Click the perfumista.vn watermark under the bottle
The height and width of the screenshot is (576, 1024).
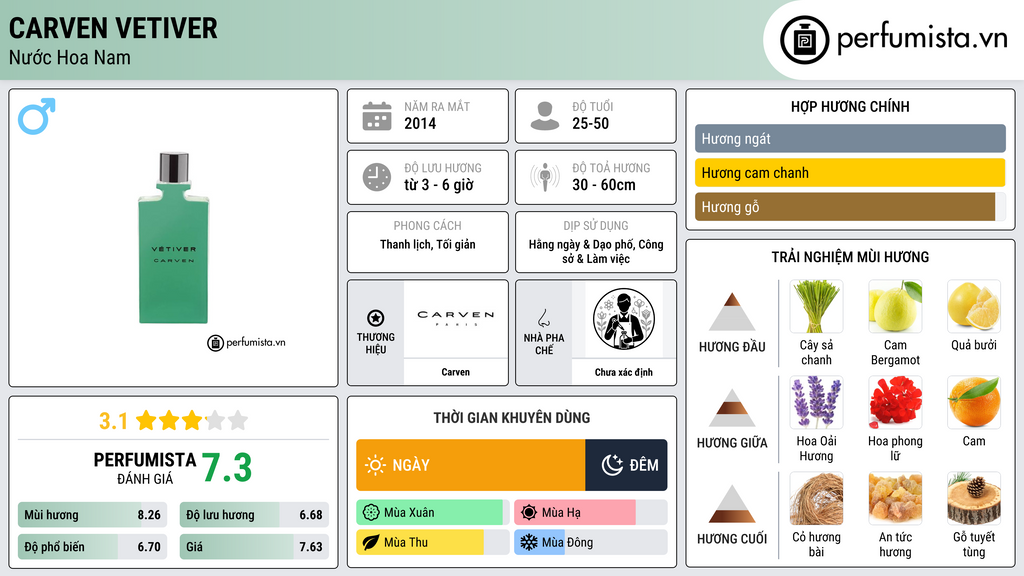tap(247, 342)
